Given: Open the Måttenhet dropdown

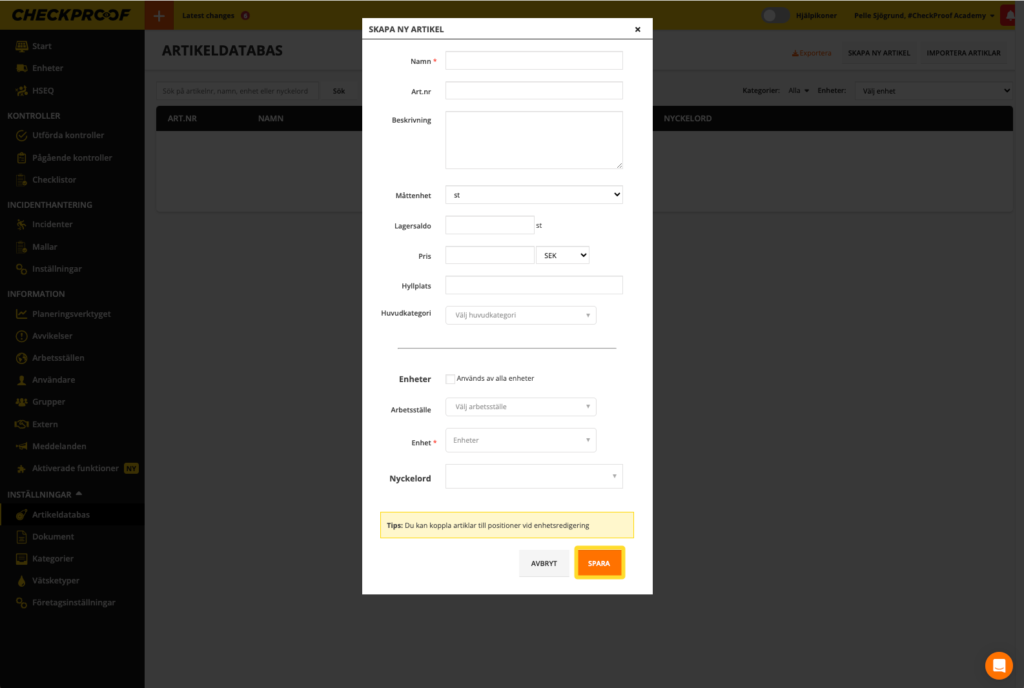Looking at the screenshot, I should point(533,194).
